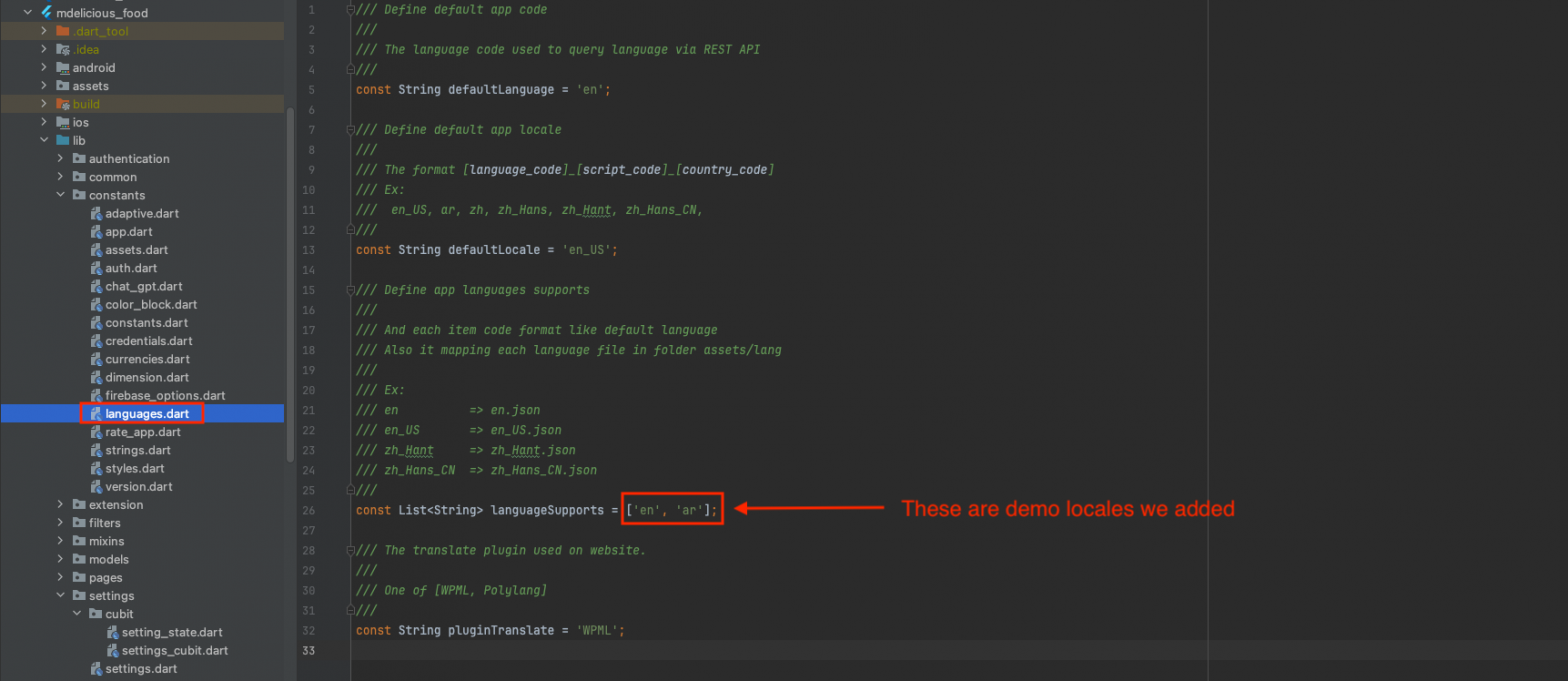Collapse the lib folder chevron
Image resolution: width=1568 pixels, height=681 pixels.
[x=44, y=141]
